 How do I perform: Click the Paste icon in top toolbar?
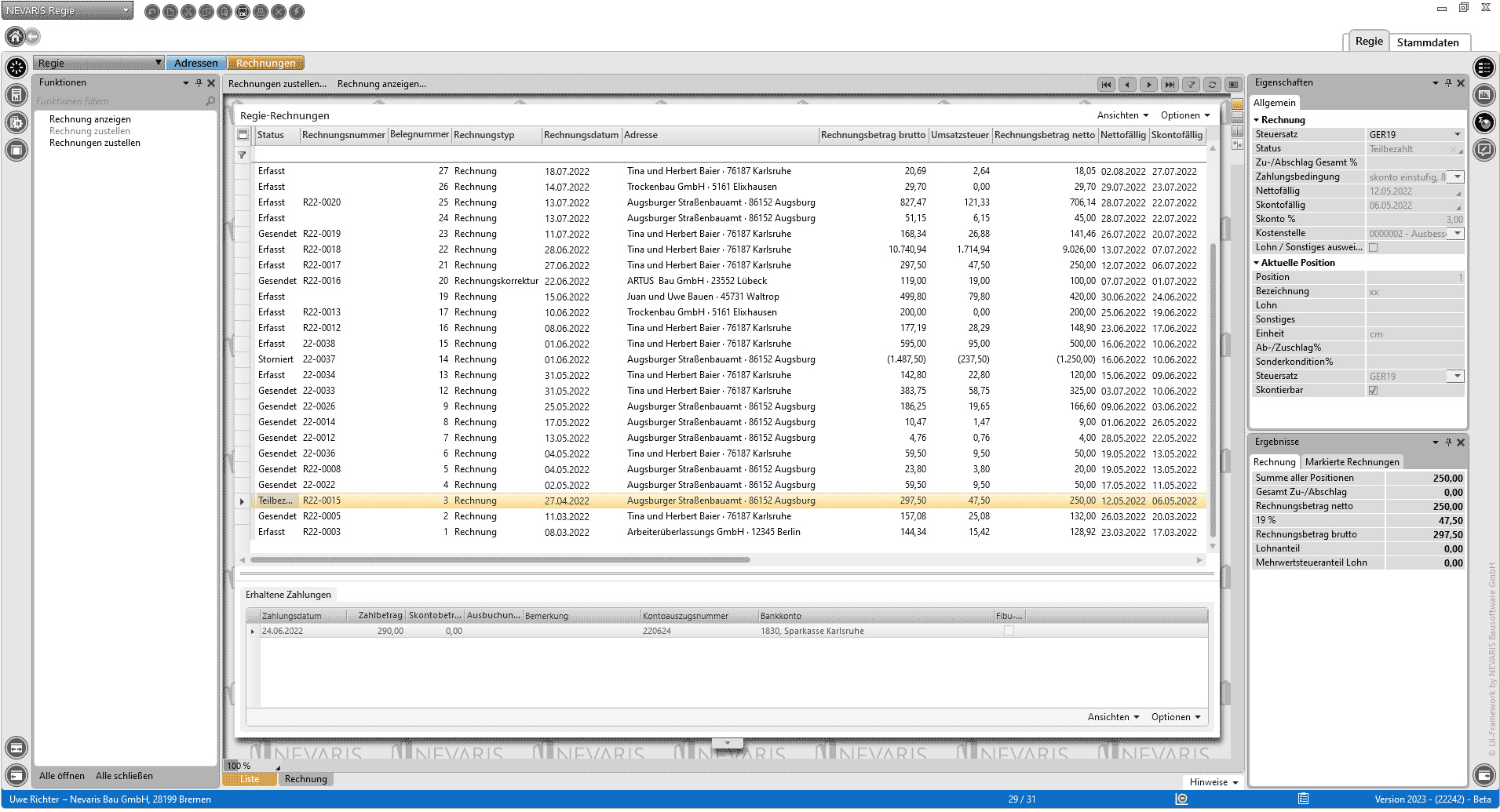coord(224,12)
